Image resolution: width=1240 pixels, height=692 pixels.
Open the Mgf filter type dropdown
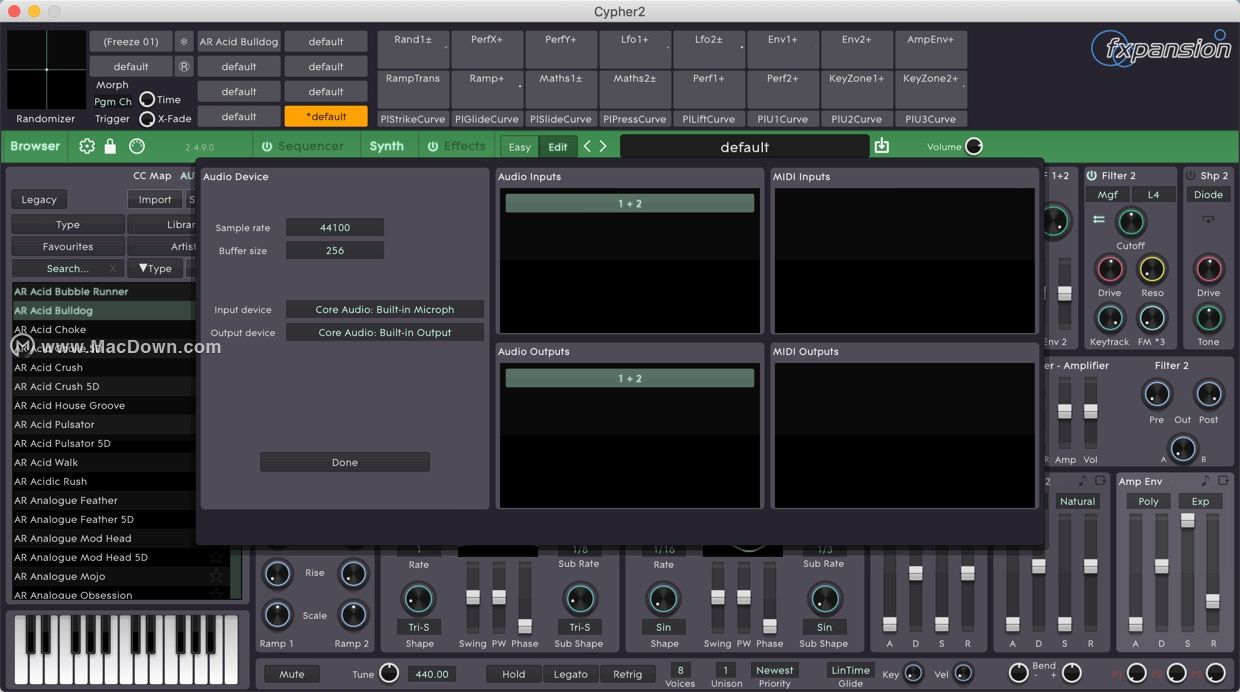(1108, 195)
